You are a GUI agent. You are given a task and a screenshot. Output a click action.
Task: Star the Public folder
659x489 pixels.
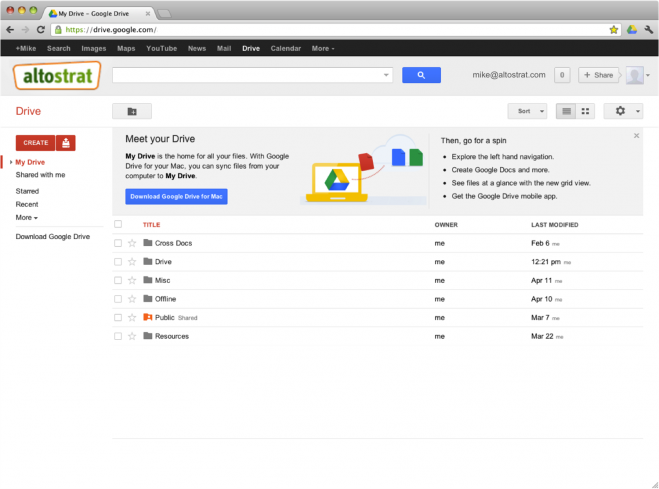tap(132, 318)
